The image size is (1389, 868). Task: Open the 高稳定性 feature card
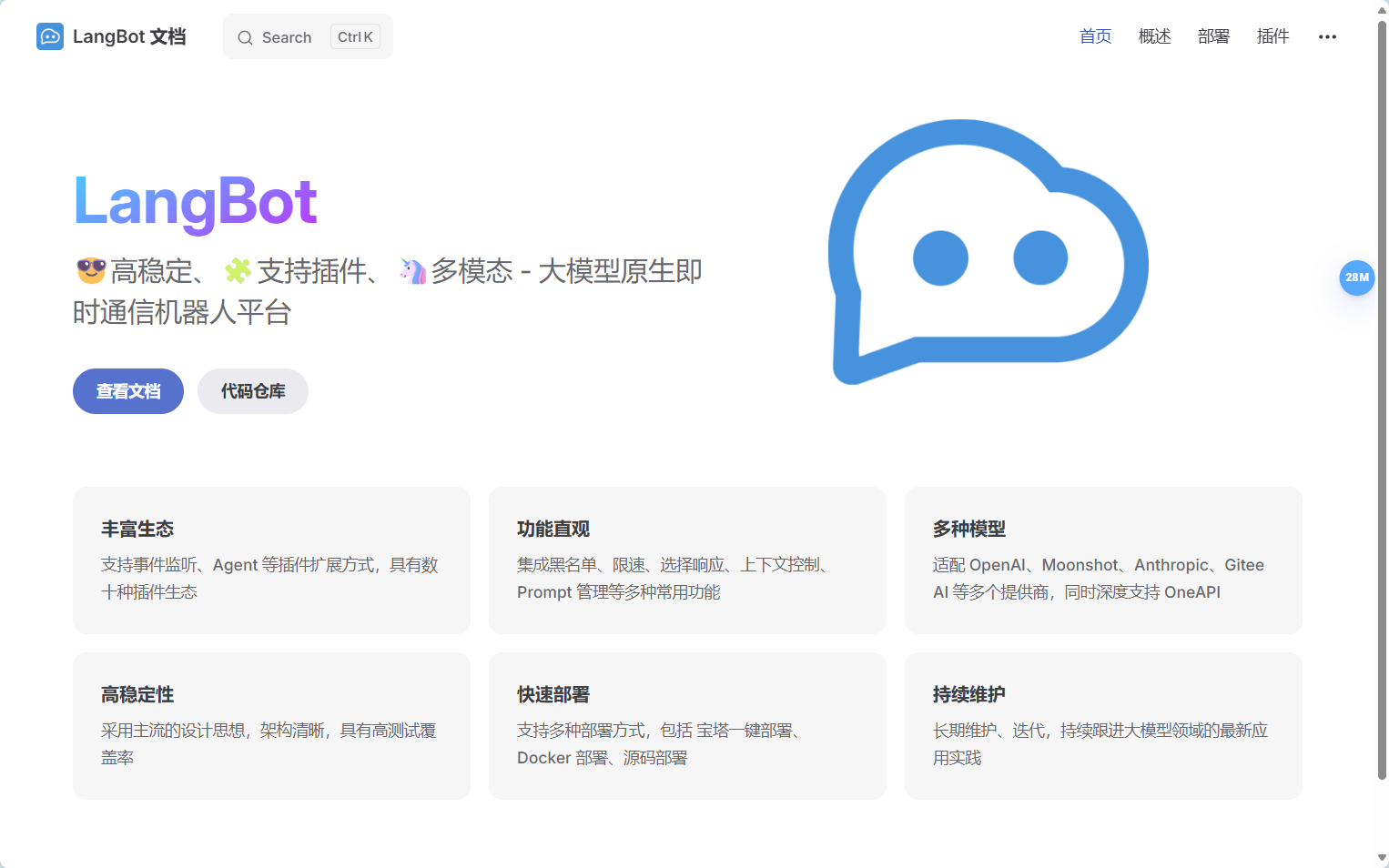click(271, 726)
